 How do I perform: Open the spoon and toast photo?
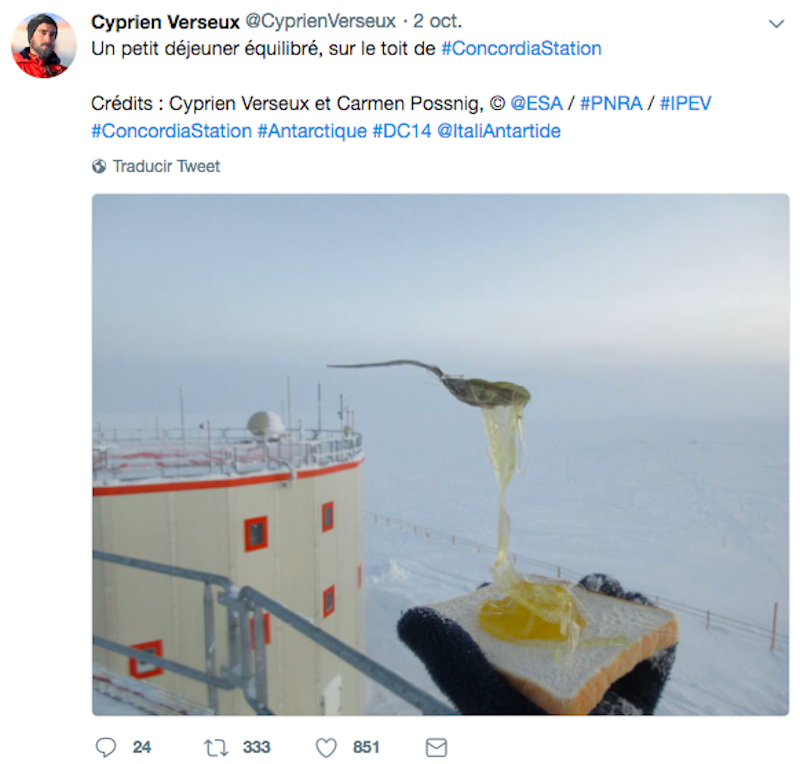[x=441, y=455]
